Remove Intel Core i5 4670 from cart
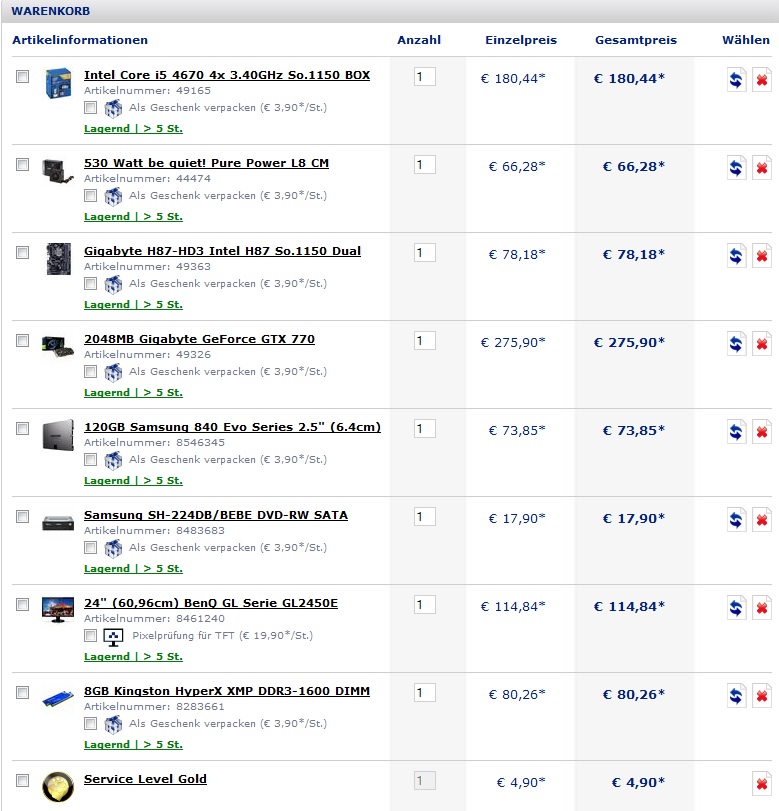779x811 pixels. 762,80
